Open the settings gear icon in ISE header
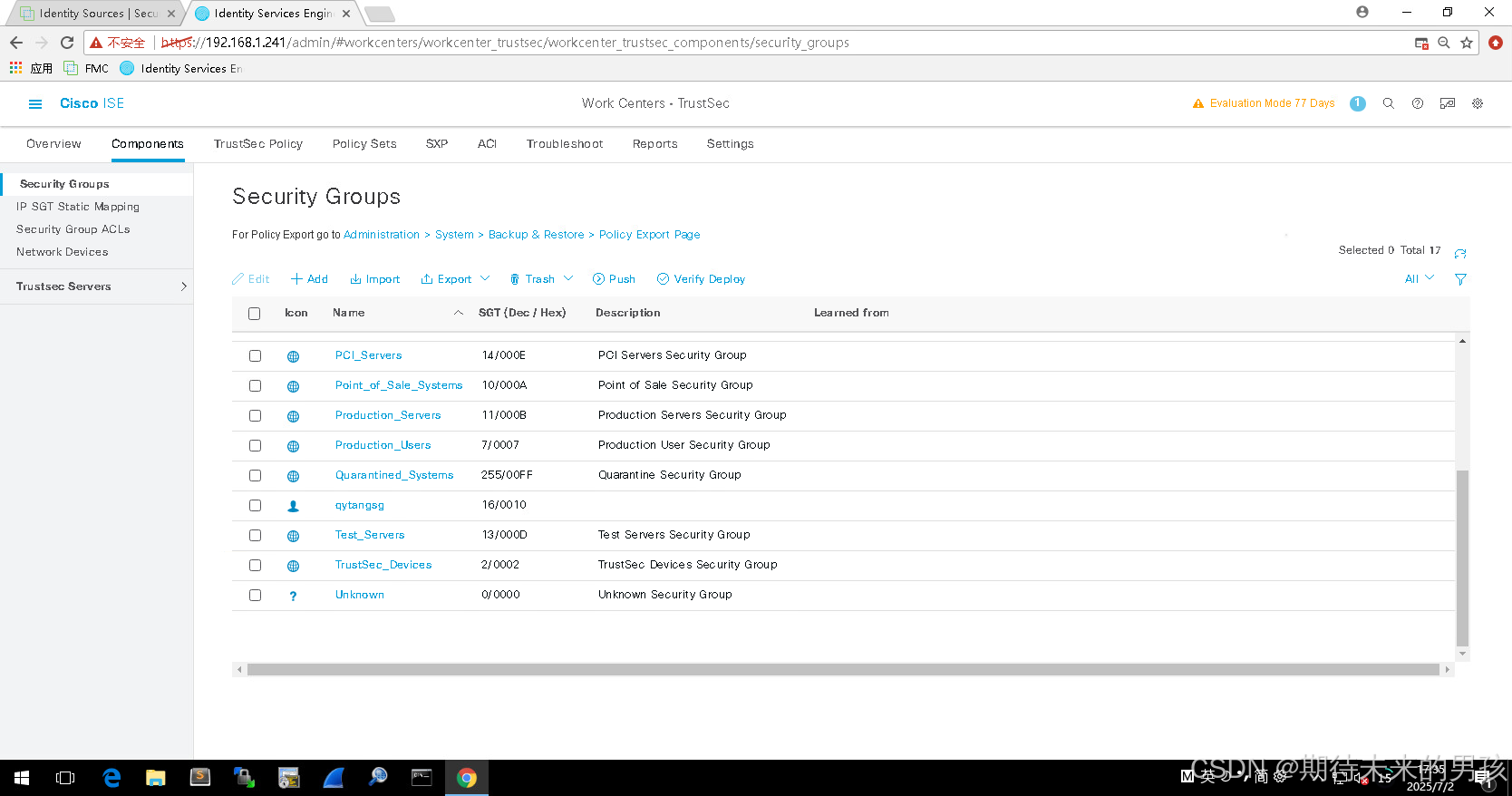The width and height of the screenshot is (1512, 796). [1478, 103]
